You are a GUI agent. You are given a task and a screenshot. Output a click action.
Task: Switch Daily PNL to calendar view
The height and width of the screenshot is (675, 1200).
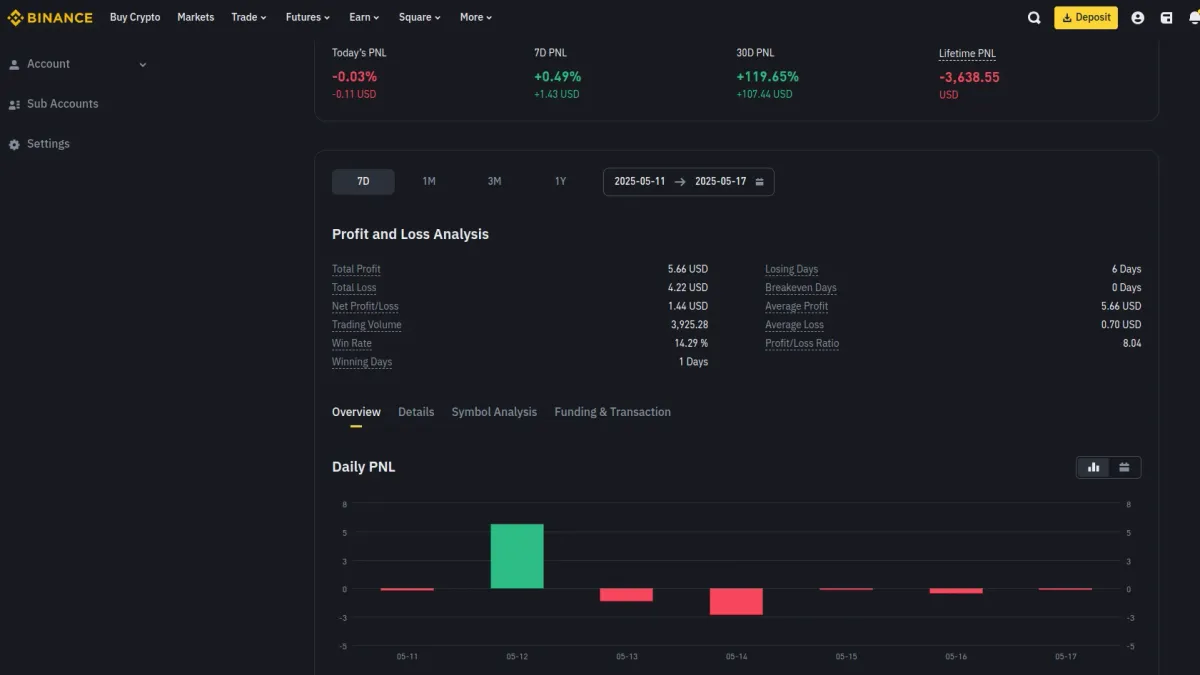click(x=1124, y=467)
